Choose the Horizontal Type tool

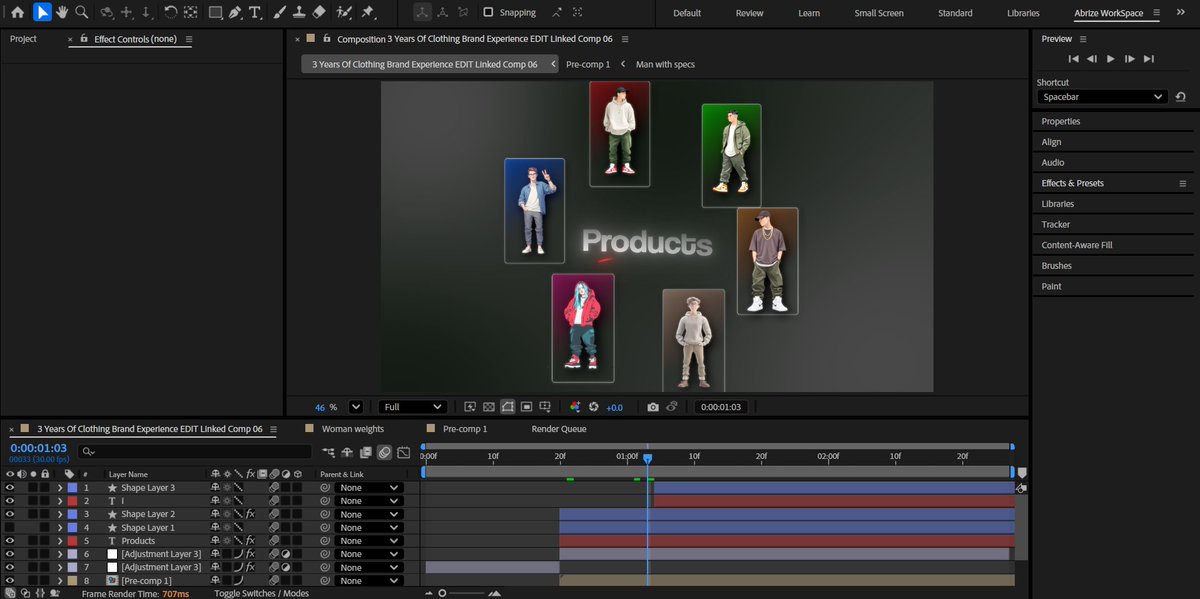coord(256,13)
